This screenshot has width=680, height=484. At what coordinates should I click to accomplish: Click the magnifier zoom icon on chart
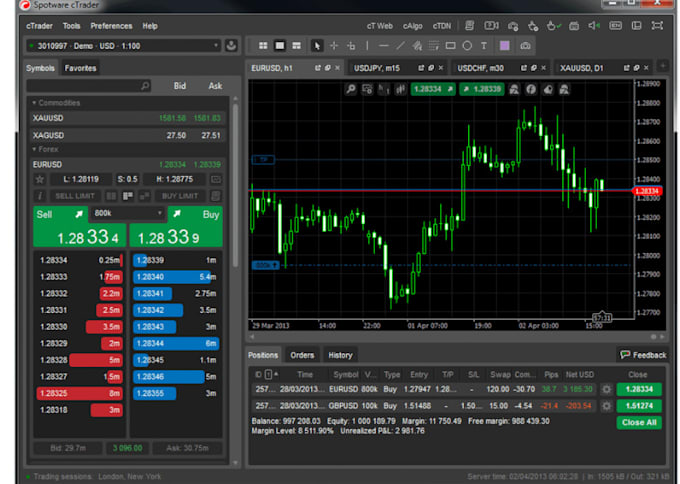click(352, 89)
